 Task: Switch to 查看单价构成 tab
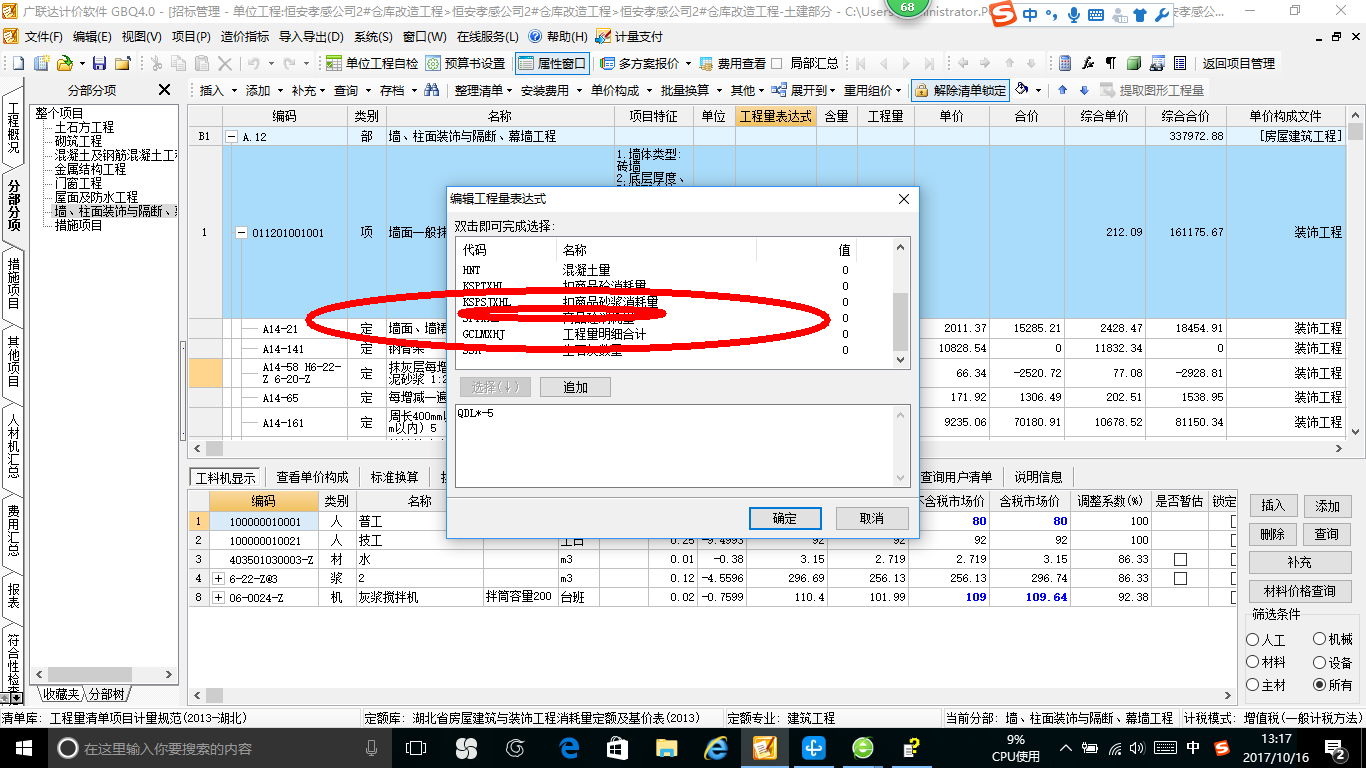[312, 477]
